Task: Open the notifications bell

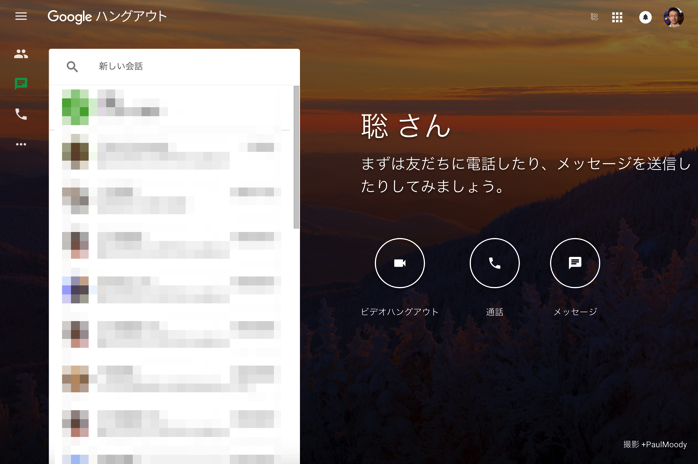Action: click(x=645, y=17)
